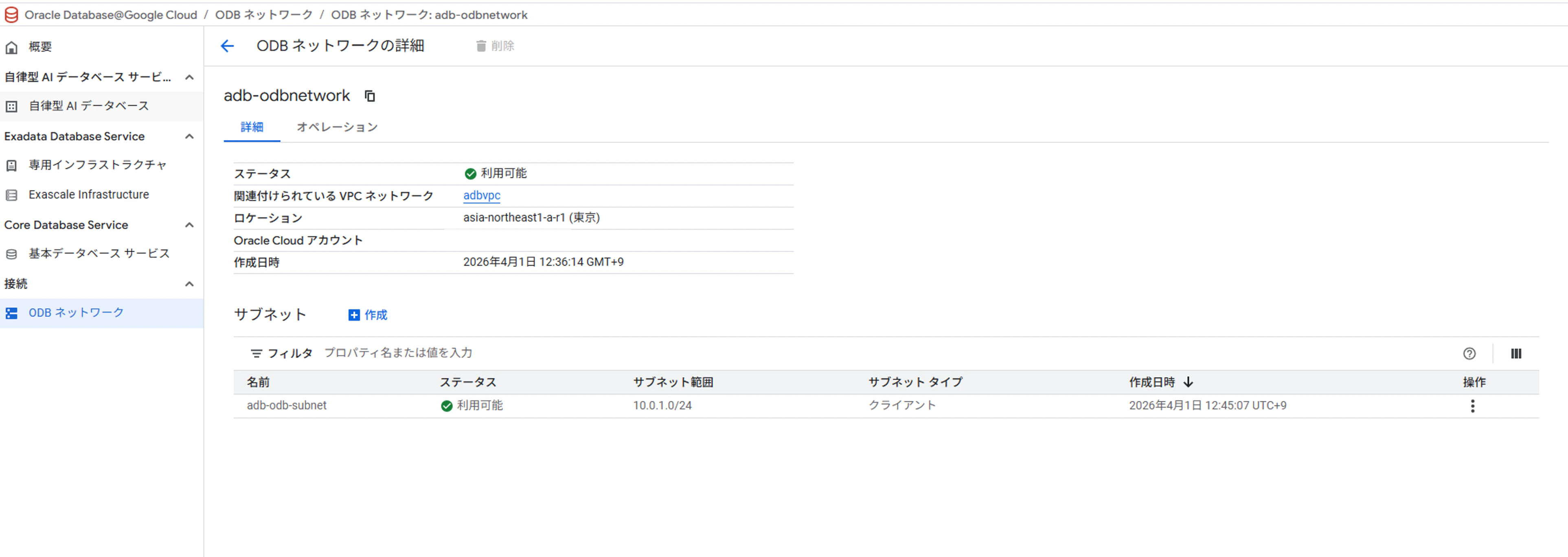Click the サブネット タイプ column header
This screenshot has width=1568, height=557.
tap(915, 382)
